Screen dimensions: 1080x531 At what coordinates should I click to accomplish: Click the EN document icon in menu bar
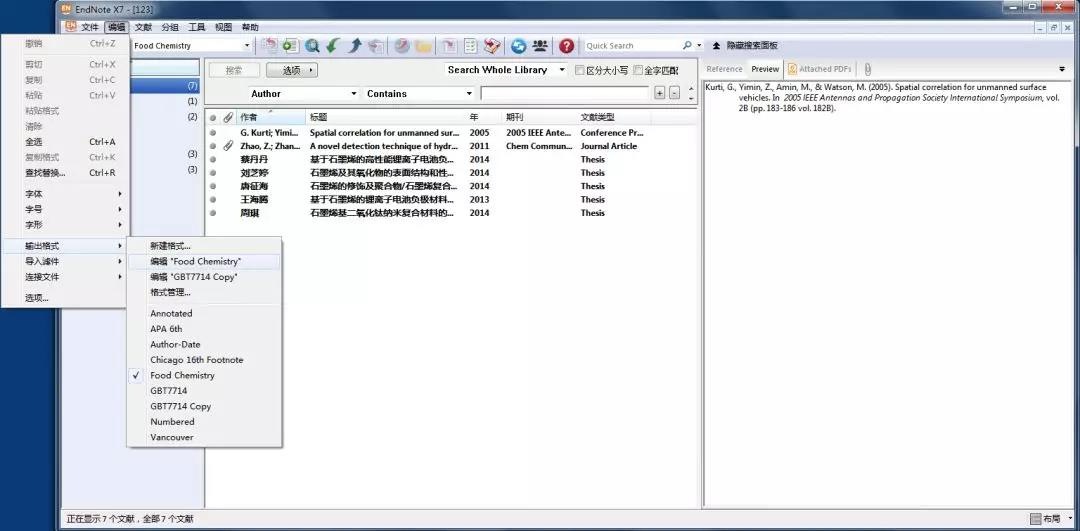point(70,27)
